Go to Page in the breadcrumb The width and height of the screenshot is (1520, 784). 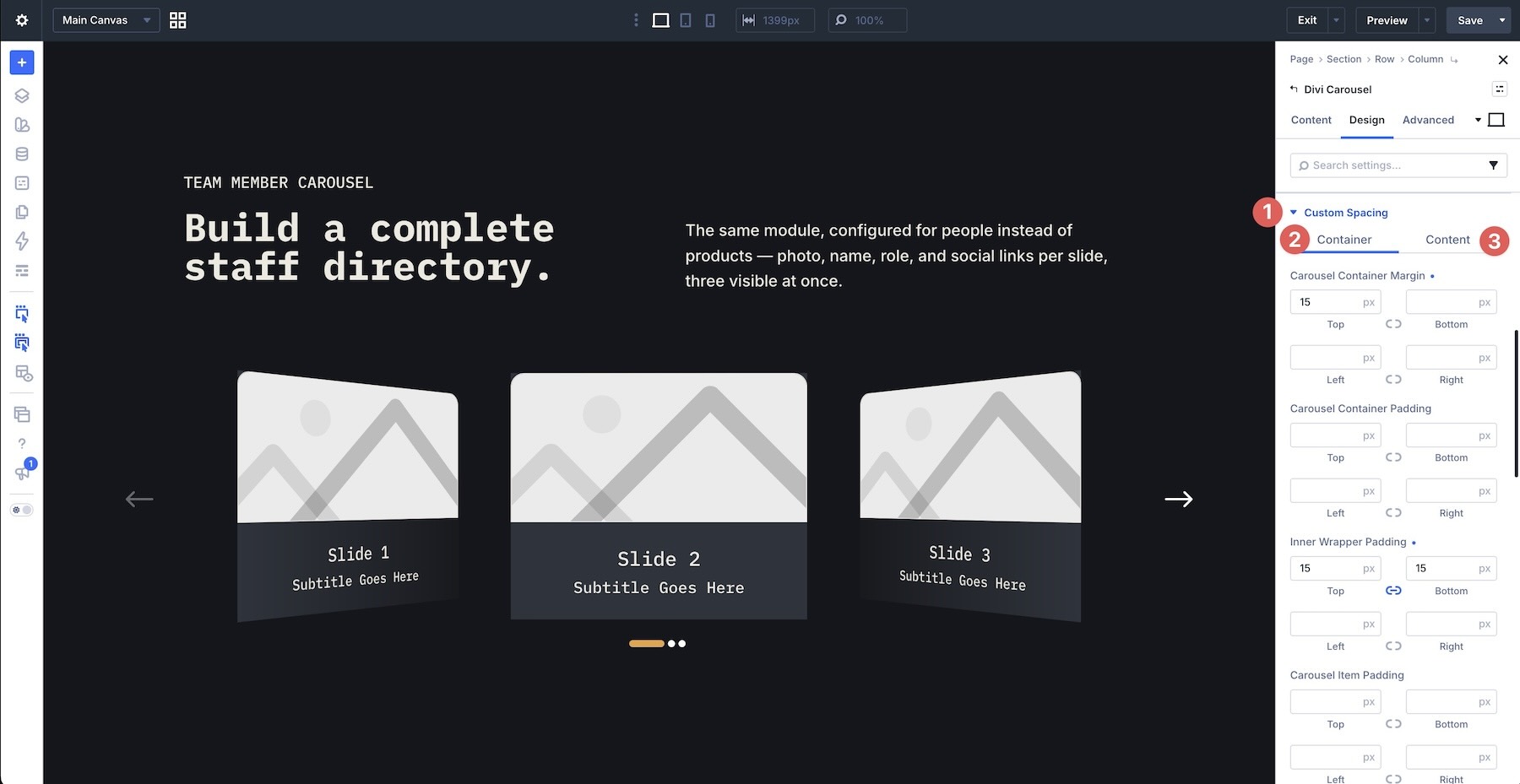(x=1301, y=59)
